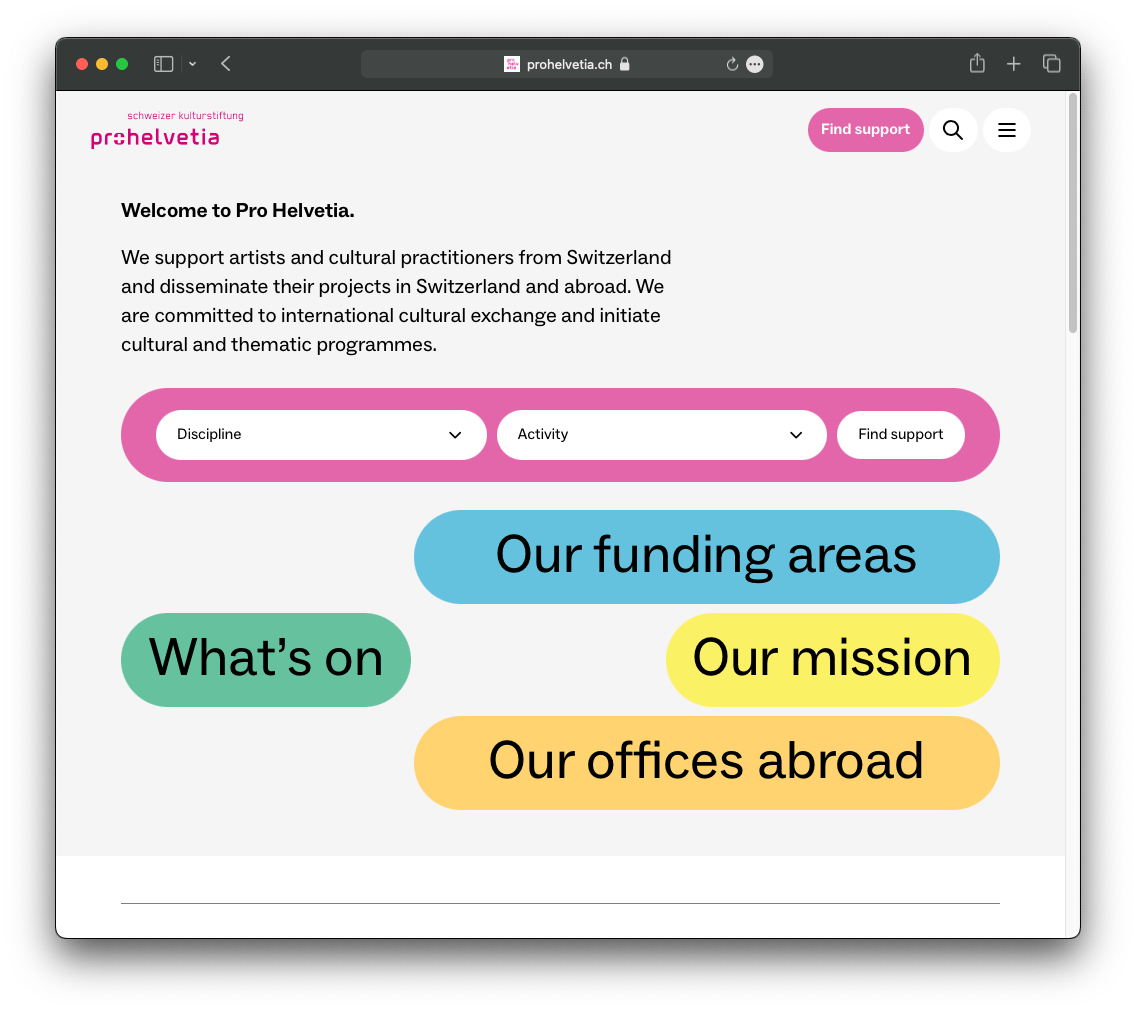1136x1012 pixels.
Task: Click the white Find support button
Action: (x=900, y=435)
